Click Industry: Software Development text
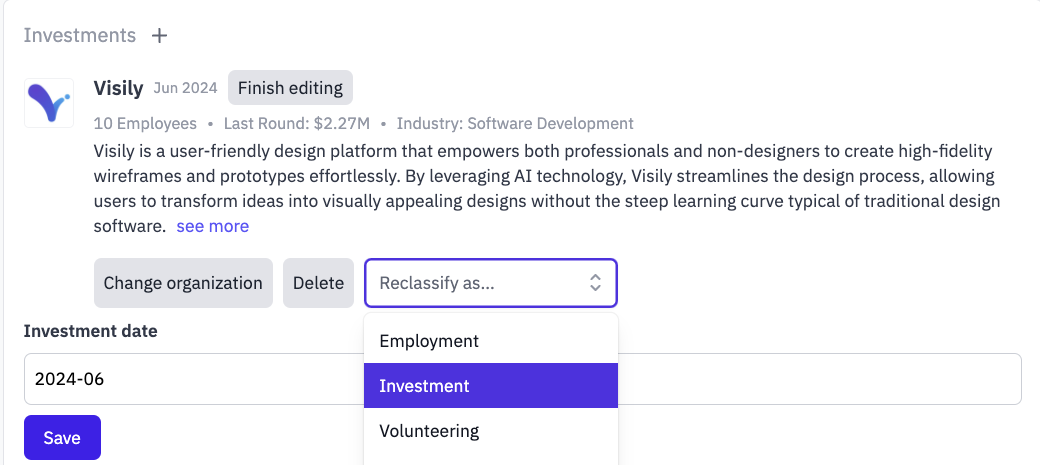This screenshot has height=465, width=1040. (x=515, y=123)
